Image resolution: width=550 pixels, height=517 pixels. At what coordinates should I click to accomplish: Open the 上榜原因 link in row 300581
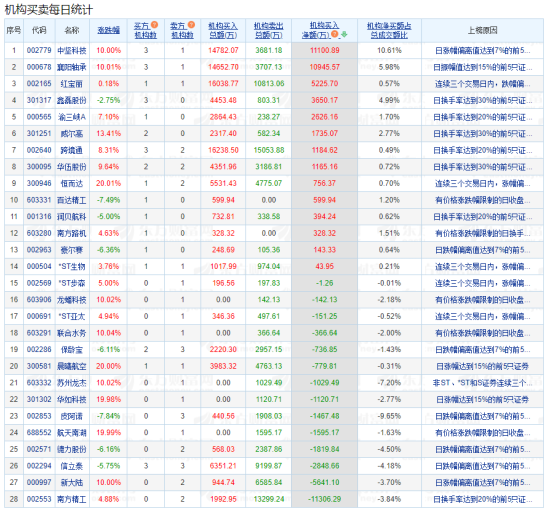pyautogui.click(x=483, y=366)
